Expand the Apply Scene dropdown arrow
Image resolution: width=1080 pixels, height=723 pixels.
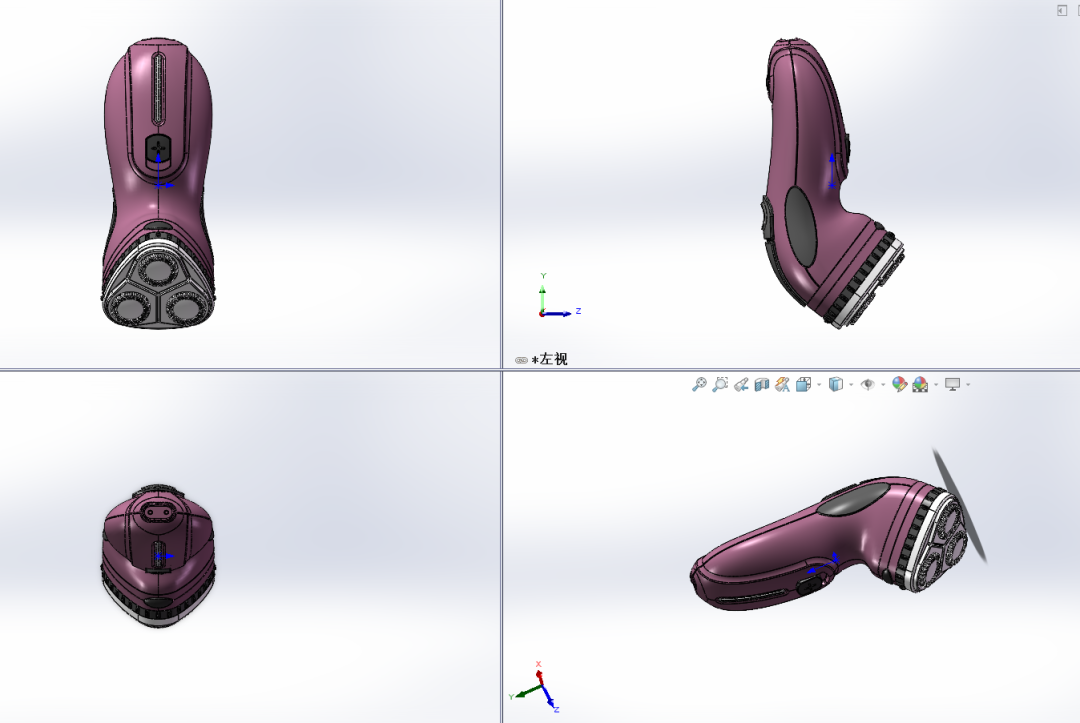coord(936,385)
